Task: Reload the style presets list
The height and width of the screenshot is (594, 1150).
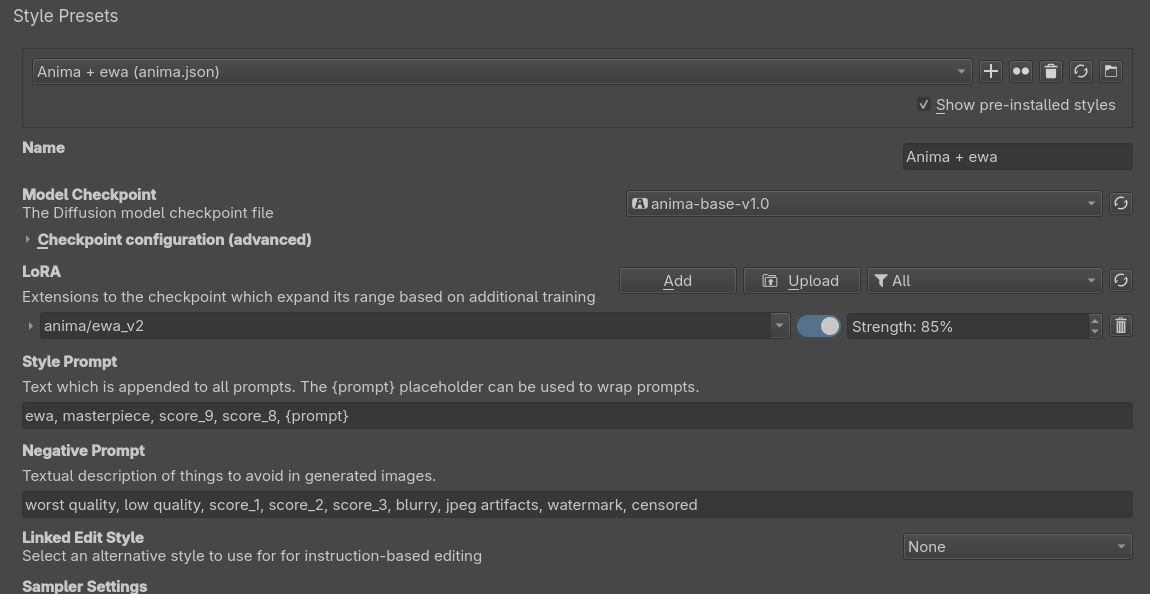Action: (1080, 71)
